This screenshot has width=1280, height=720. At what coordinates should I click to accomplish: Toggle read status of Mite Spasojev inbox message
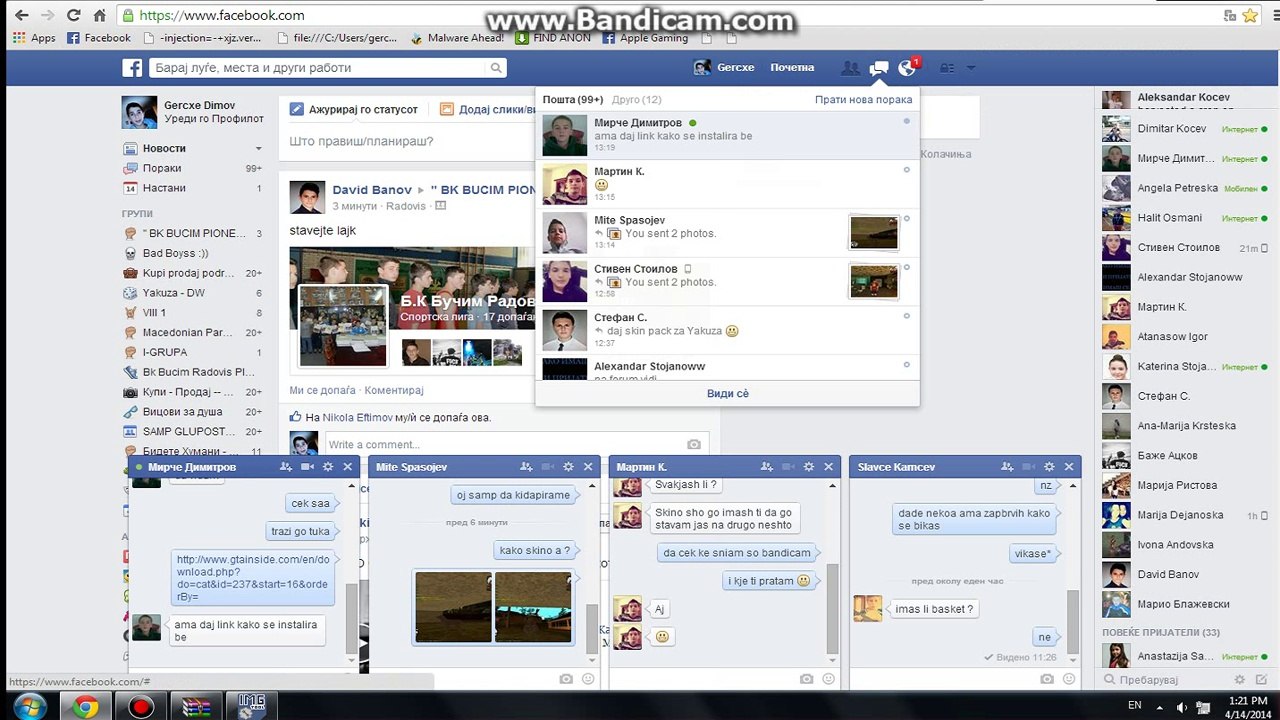(x=907, y=219)
